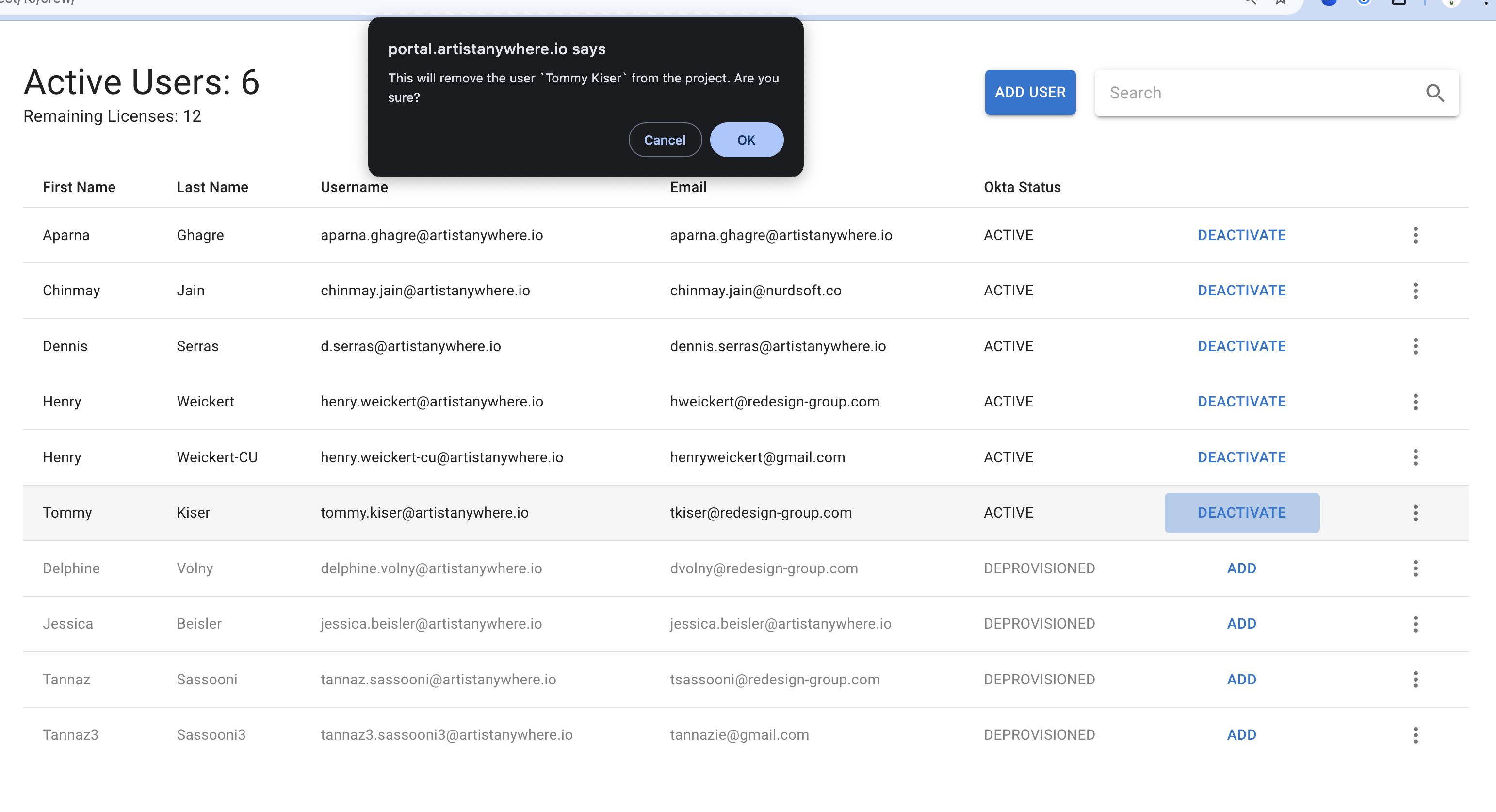Viewport: 1496px width, 812px height.
Task: Select username jessica.beisler@artistanywhere.io
Action: click(x=431, y=623)
